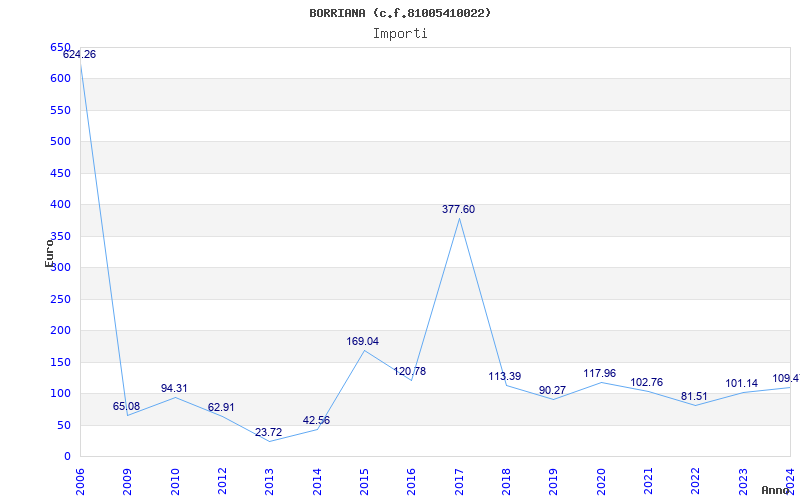
Task: Click the BORRIANA chart title
Action: [400, 13]
